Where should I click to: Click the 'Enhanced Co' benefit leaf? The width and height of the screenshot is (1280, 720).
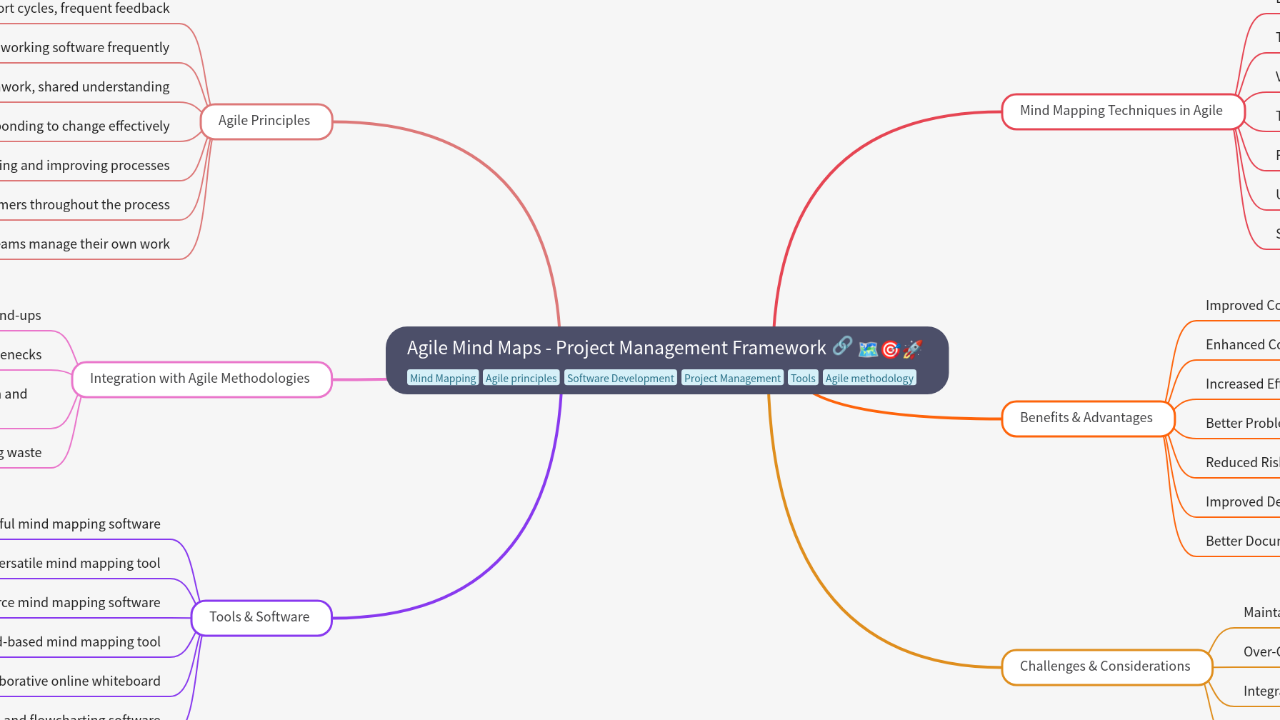pos(1242,344)
